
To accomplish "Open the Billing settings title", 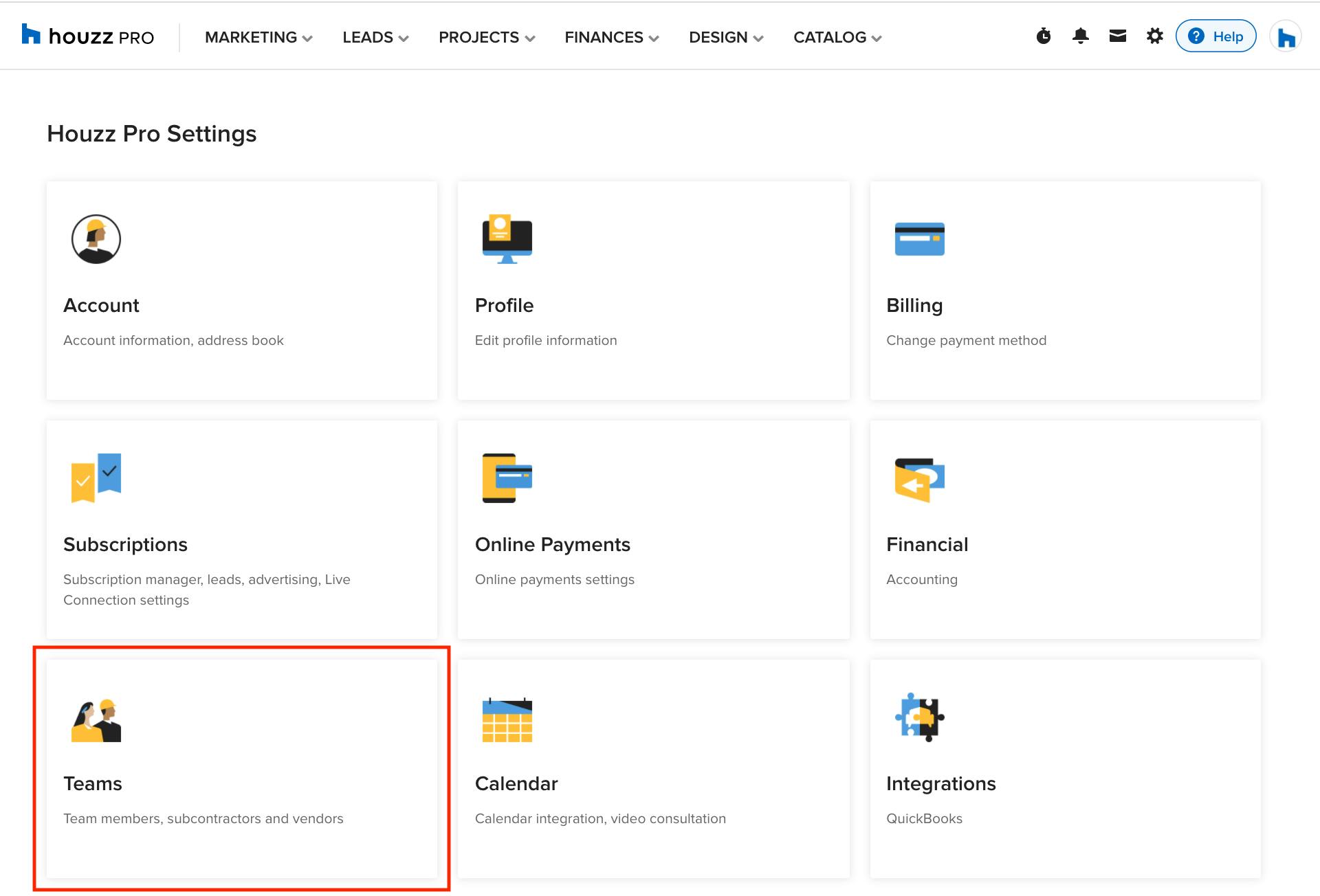I will pos(914,305).
